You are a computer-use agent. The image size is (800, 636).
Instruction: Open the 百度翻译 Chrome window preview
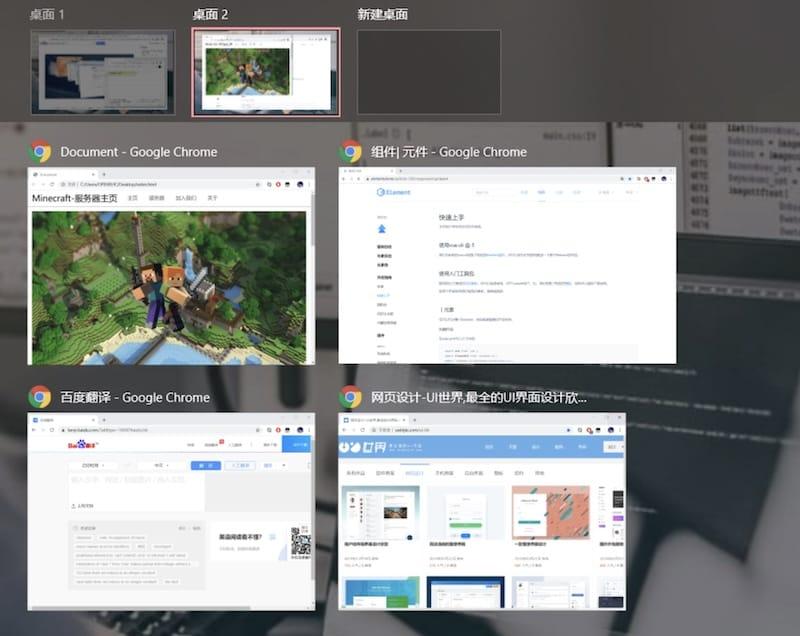coord(171,512)
